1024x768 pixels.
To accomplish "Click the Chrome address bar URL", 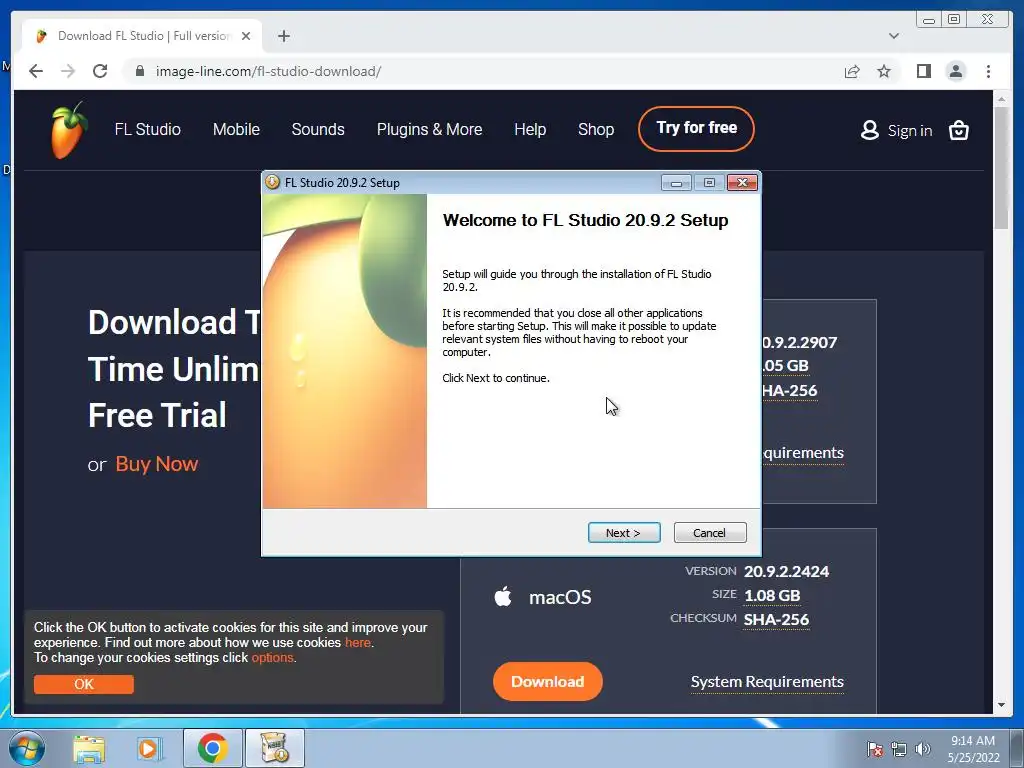I will pyautogui.click(x=268, y=71).
